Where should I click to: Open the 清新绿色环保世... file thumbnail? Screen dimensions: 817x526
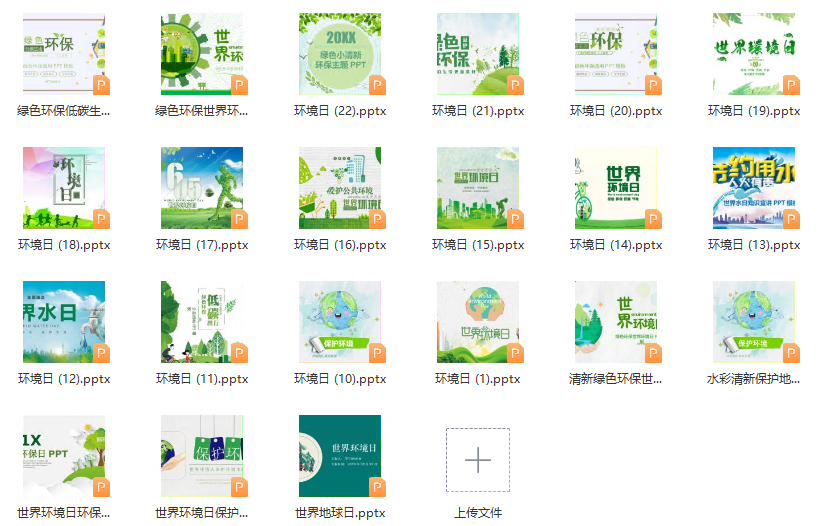click(x=616, y=322)
